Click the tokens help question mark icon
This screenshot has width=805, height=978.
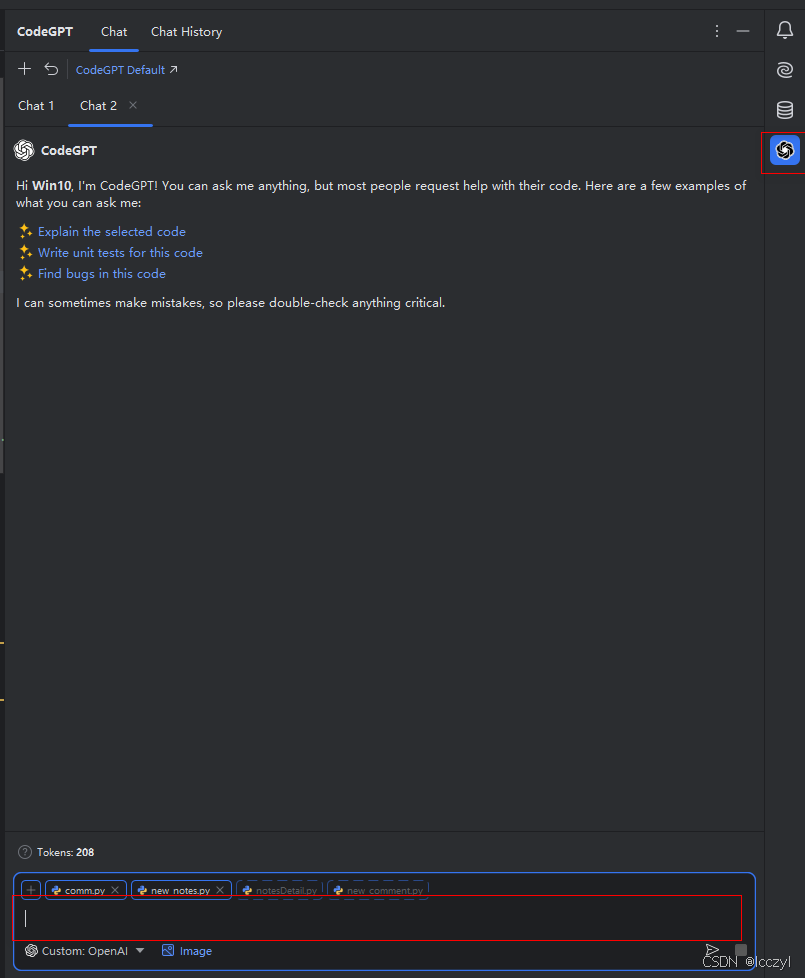pos(25,852)
